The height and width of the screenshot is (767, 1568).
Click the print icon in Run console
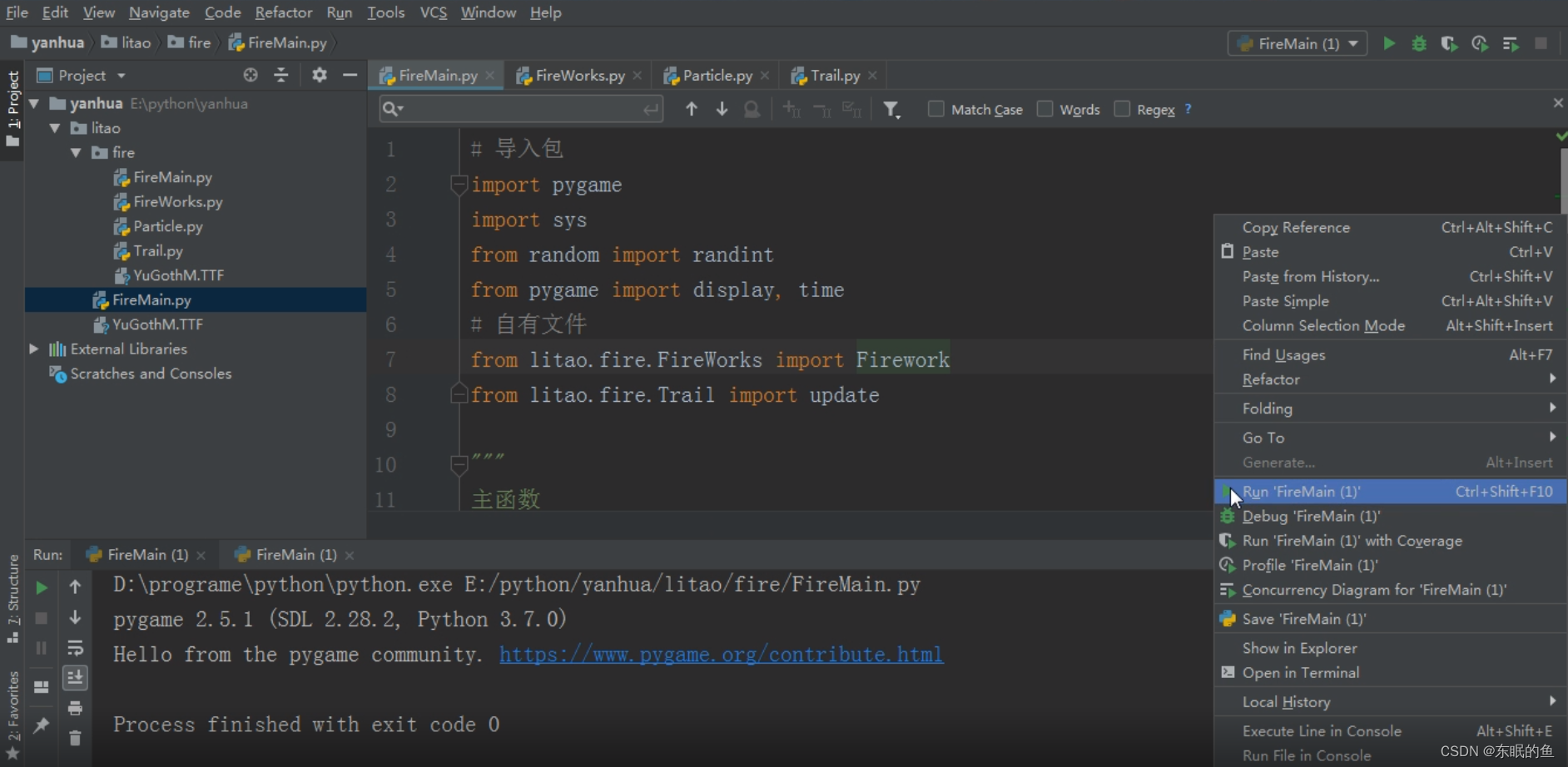pyautogui.click(x=75, y=708)
